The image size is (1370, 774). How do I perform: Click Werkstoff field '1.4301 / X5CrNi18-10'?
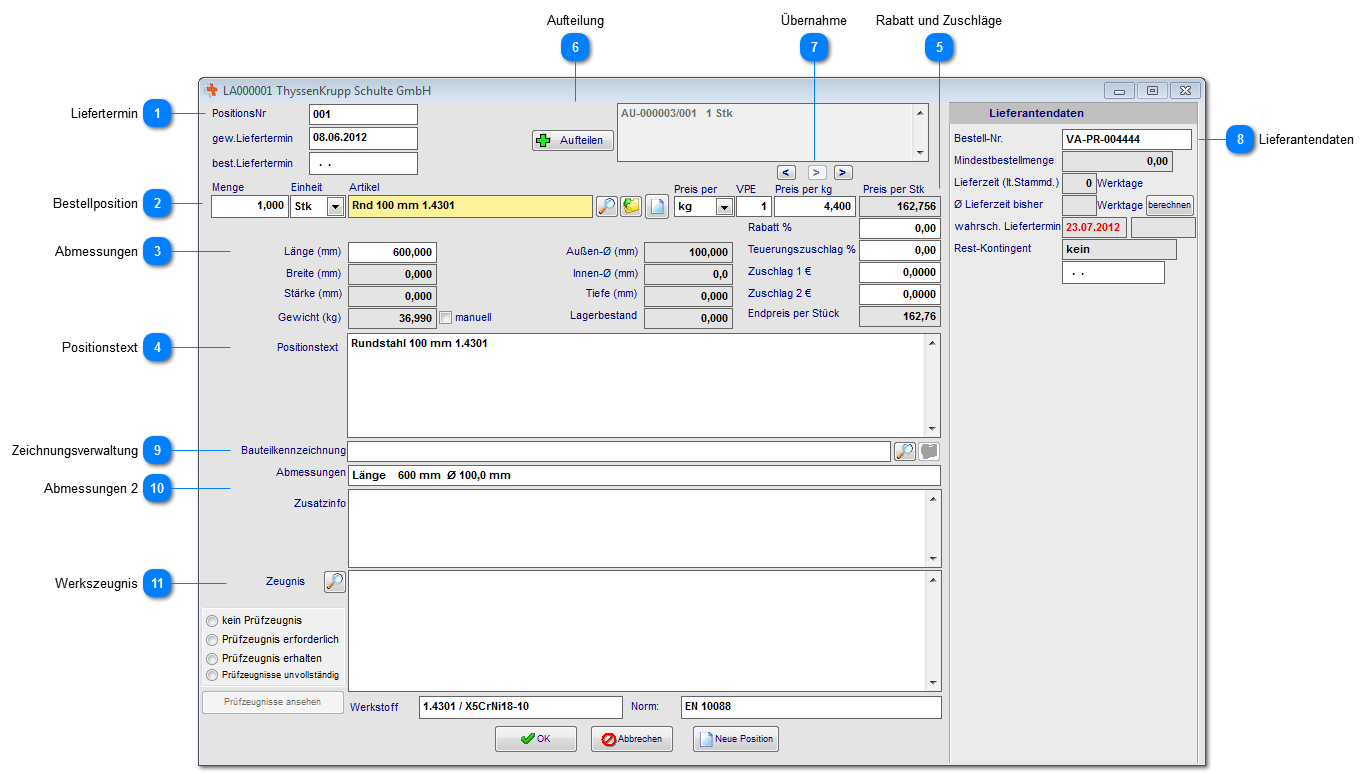pyautogui.click(x=520, y=707)
